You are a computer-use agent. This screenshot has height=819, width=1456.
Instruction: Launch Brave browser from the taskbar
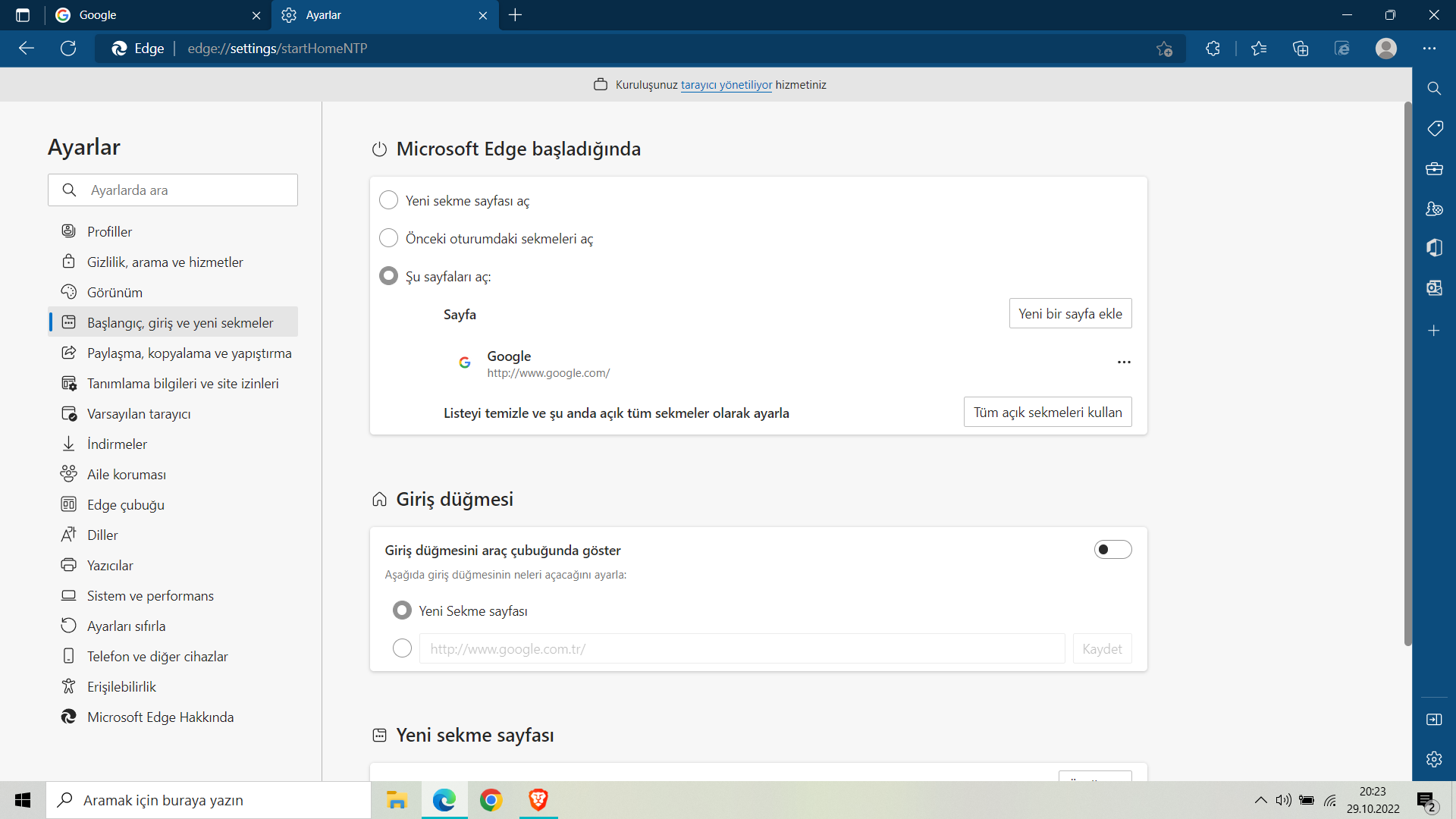[x=538, y=800]
